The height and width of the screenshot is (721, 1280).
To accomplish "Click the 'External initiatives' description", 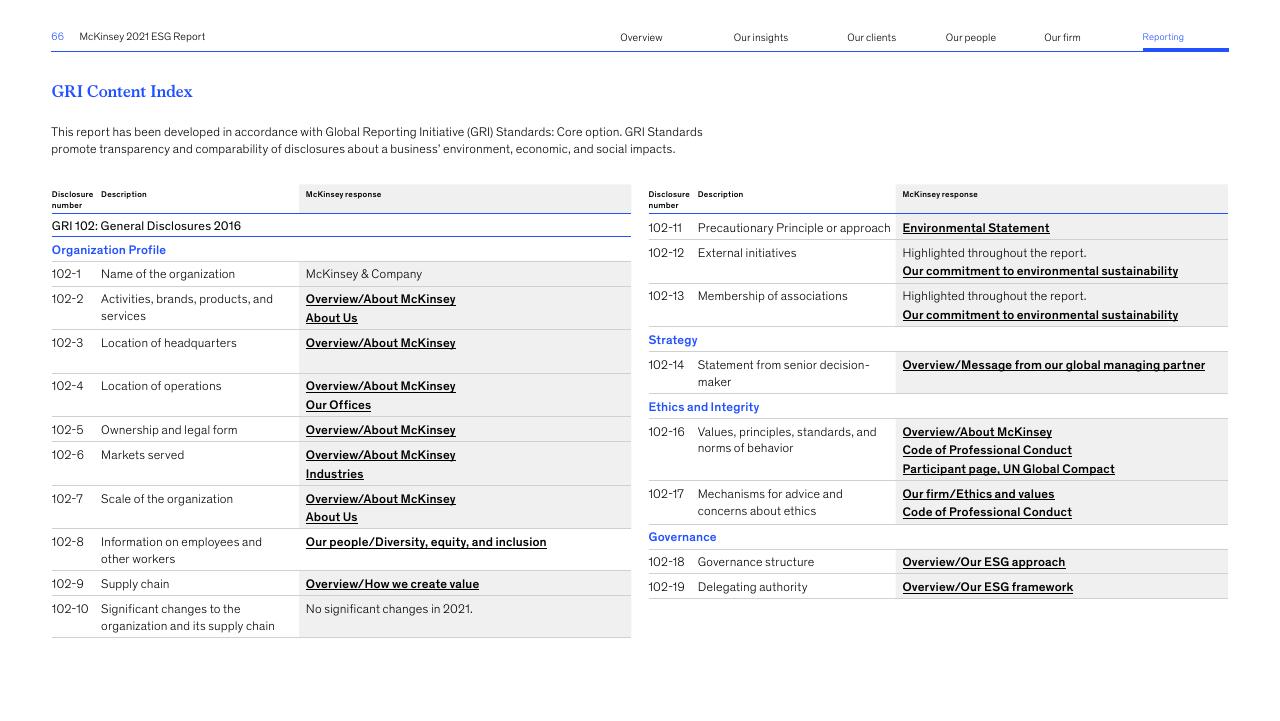I will [747, 253].
